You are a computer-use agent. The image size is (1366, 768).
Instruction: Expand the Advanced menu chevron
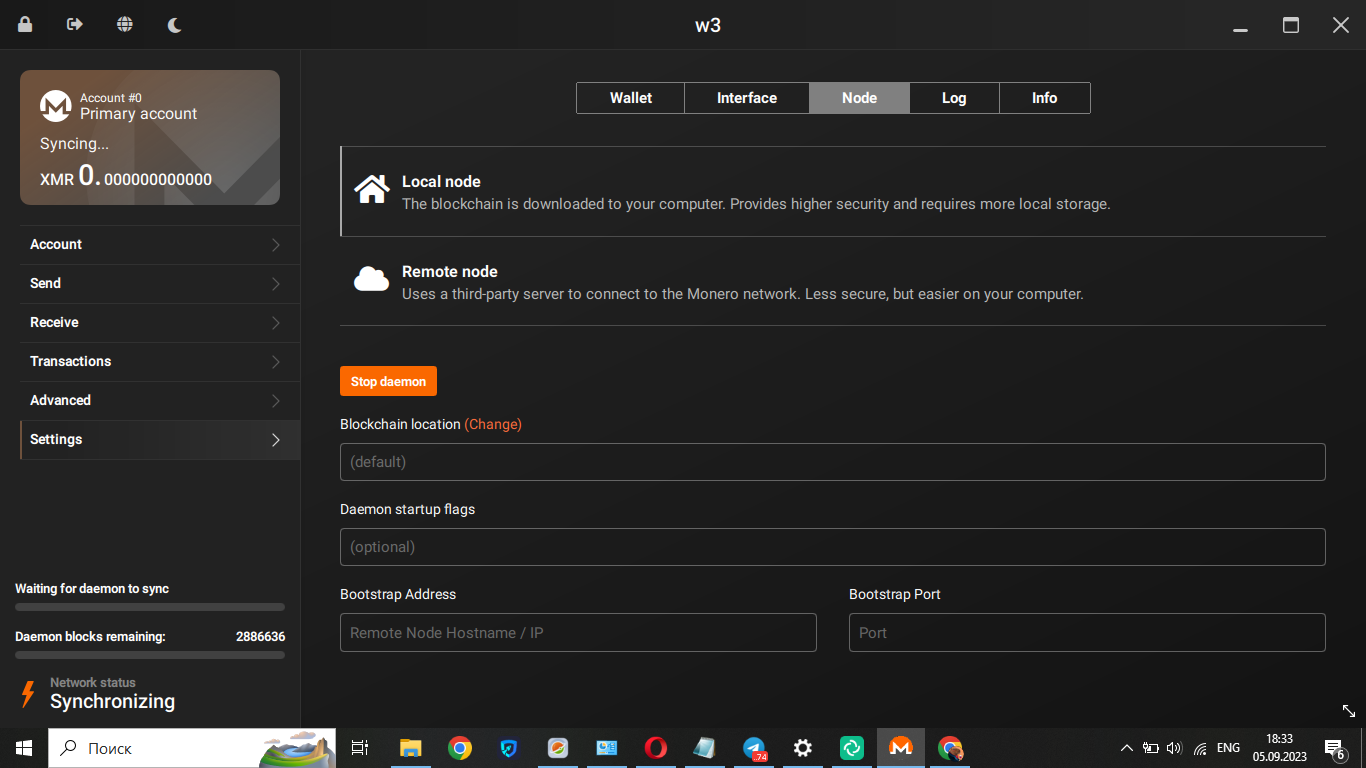276,401
